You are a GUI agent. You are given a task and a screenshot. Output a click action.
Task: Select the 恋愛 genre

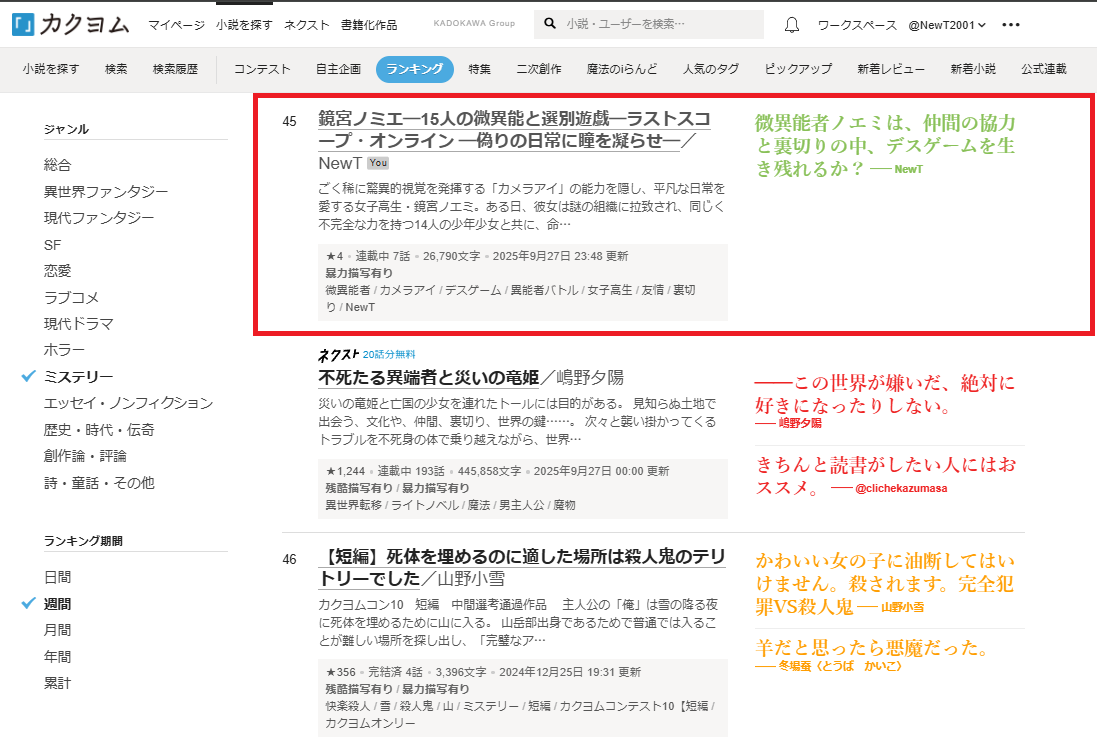(x=57, y=271)
